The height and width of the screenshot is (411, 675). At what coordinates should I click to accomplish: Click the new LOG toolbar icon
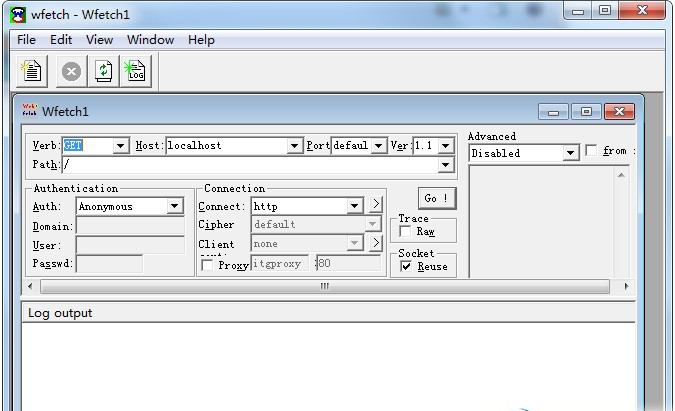tap(136, 71)
